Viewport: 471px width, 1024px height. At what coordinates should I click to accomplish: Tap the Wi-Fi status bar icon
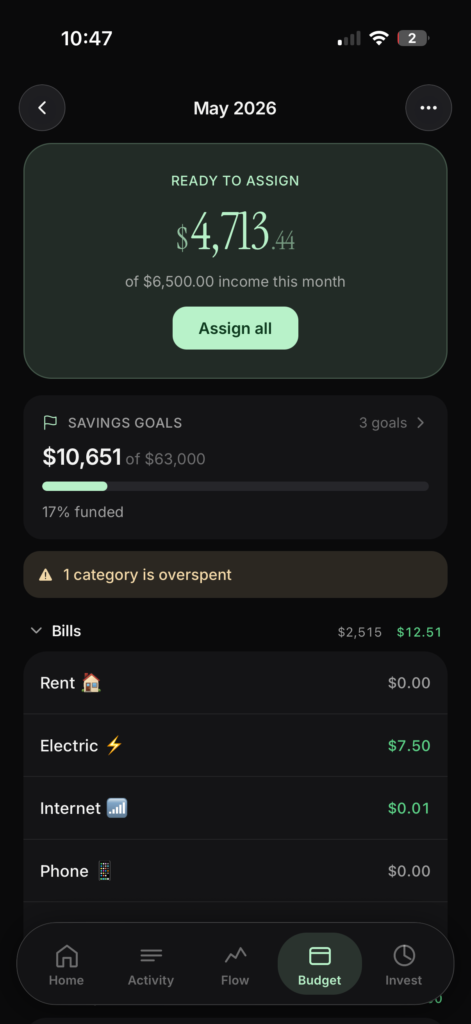(x=378, y=39)
